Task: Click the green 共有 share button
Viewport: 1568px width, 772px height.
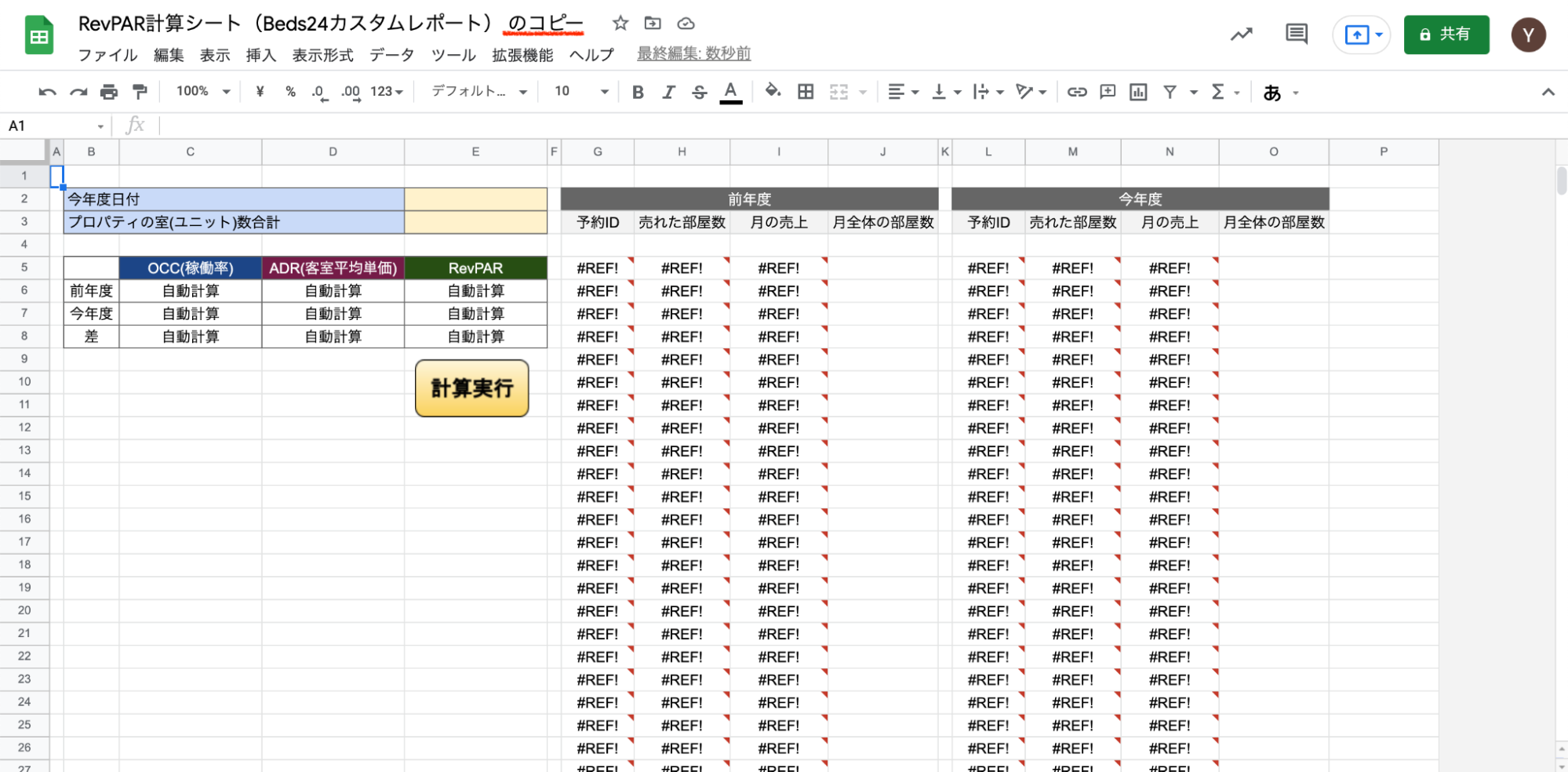Action: click(x=1446, y=35)
